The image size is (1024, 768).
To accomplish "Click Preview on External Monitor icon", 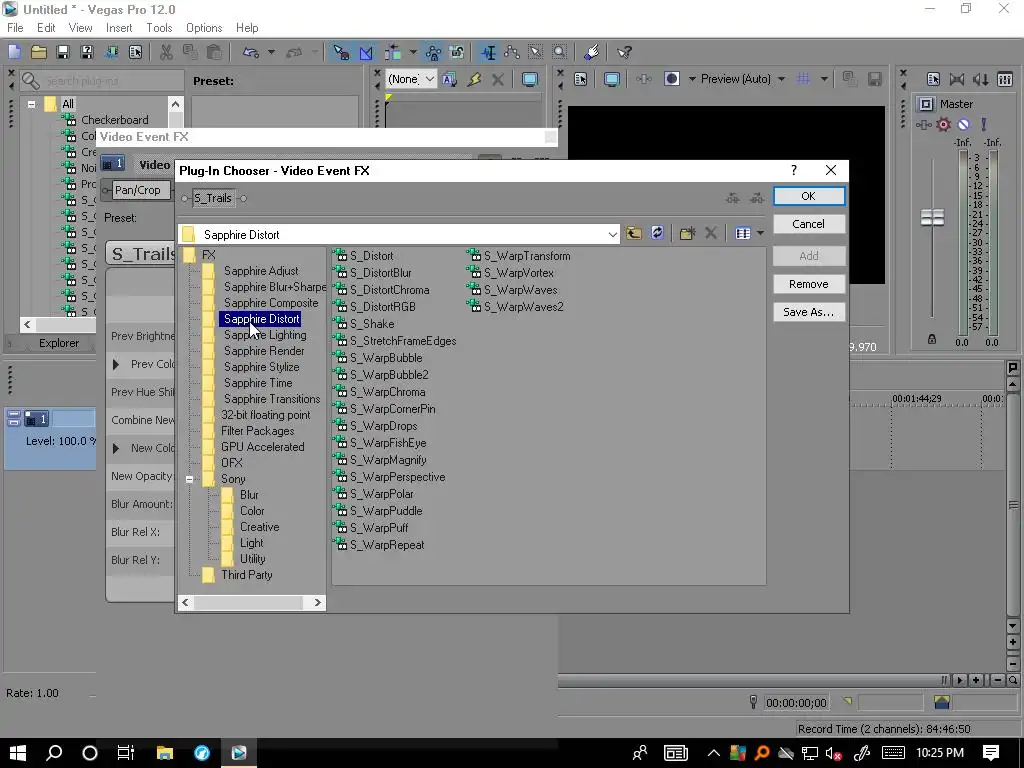I will (611, 79).
